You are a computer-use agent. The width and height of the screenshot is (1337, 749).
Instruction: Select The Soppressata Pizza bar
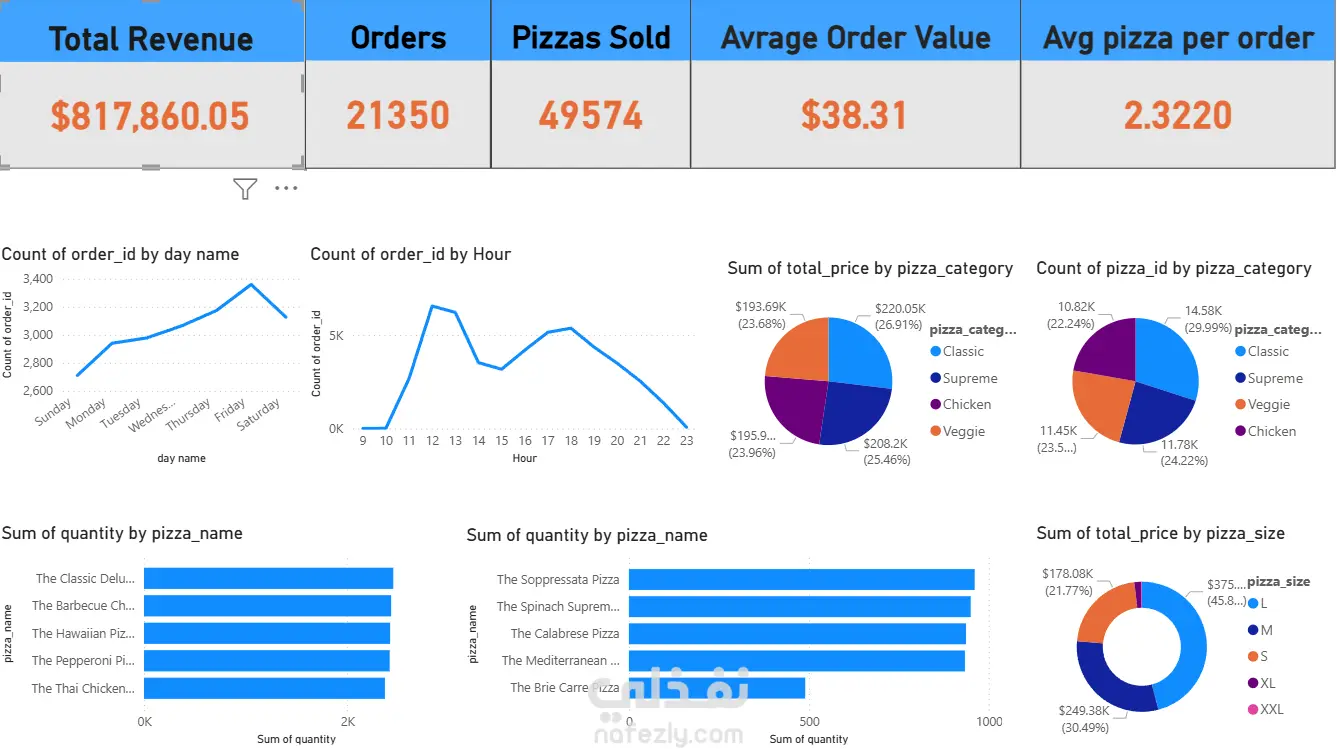(x=801, y=579)
